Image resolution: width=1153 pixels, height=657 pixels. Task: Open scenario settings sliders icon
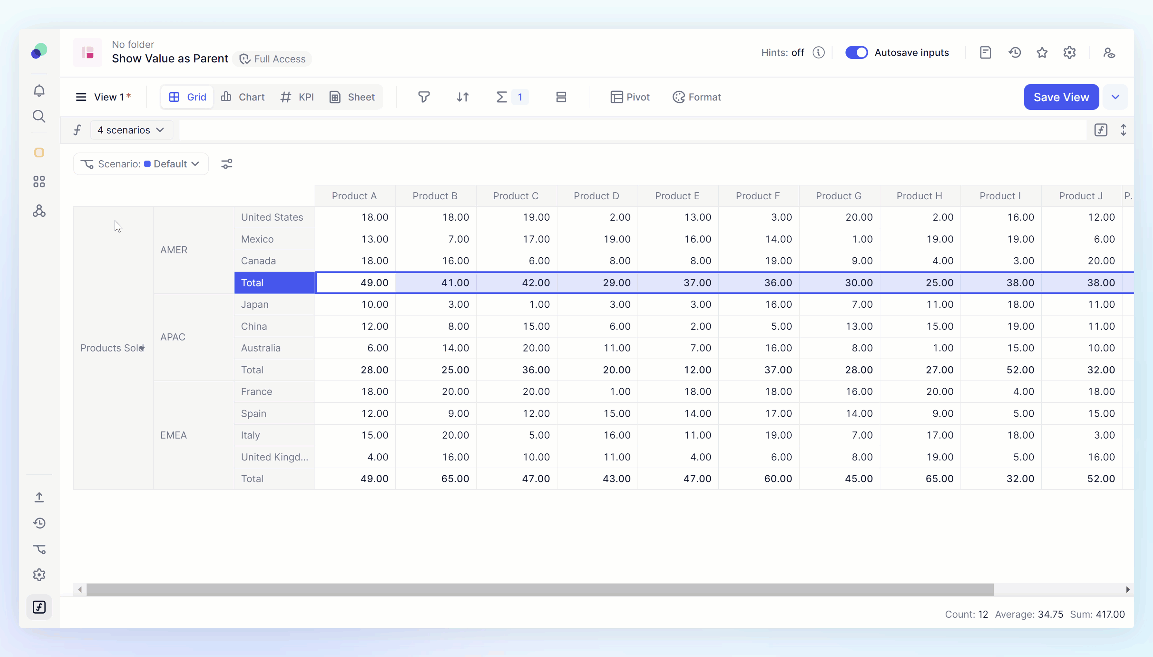pos(227,164)
